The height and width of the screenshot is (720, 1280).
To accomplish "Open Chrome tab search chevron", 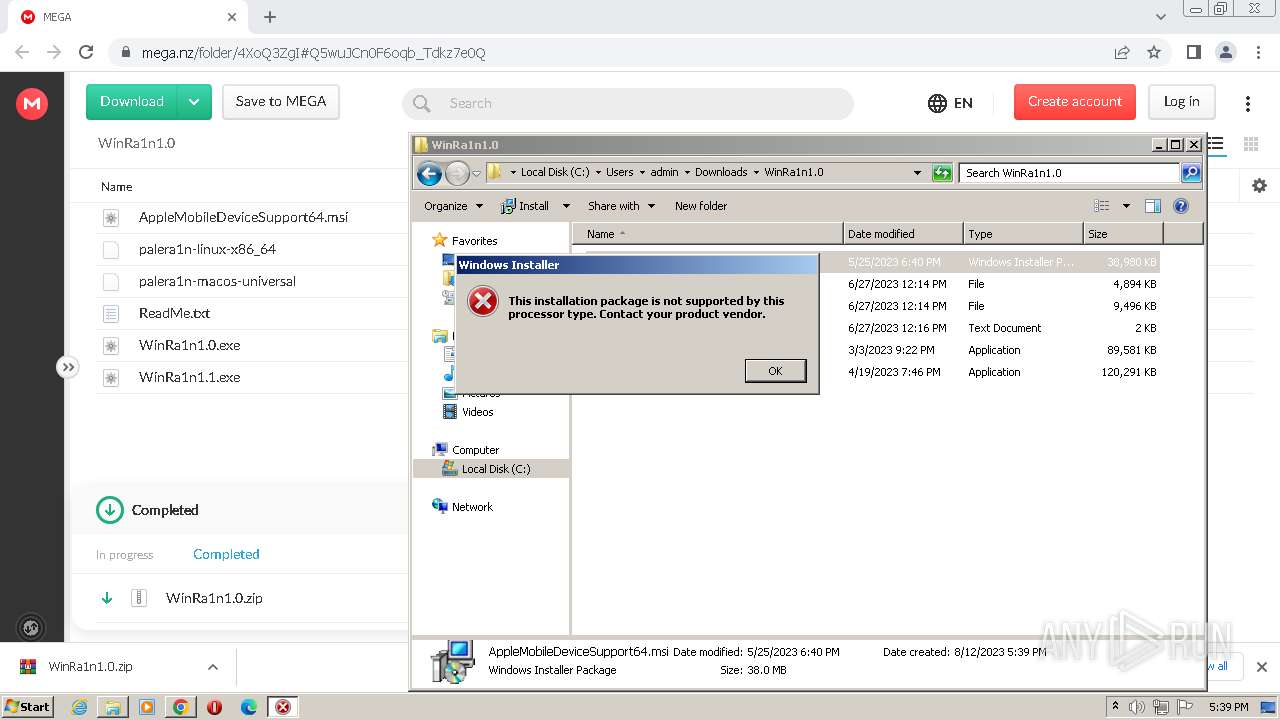I will pyautogui.click(x=1161, y=17).
